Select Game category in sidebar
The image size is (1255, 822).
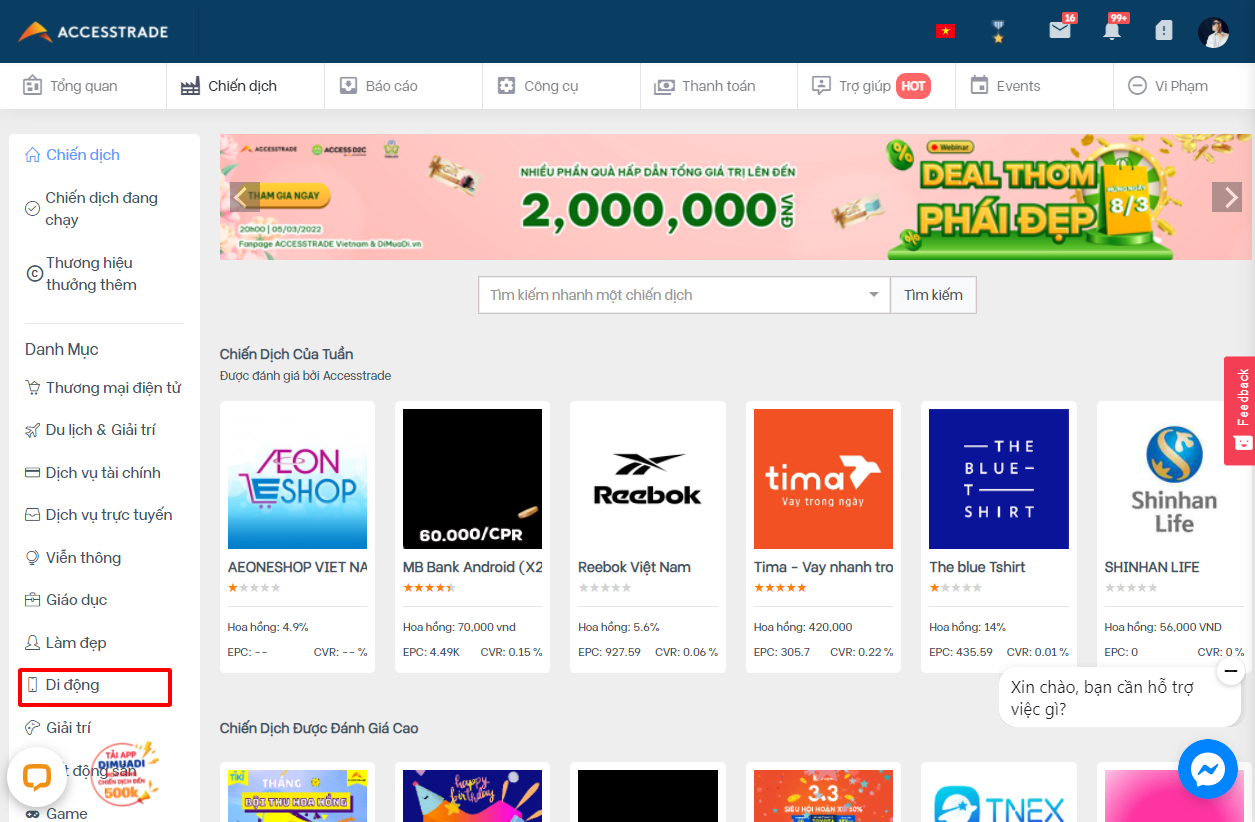pos(57,814)
